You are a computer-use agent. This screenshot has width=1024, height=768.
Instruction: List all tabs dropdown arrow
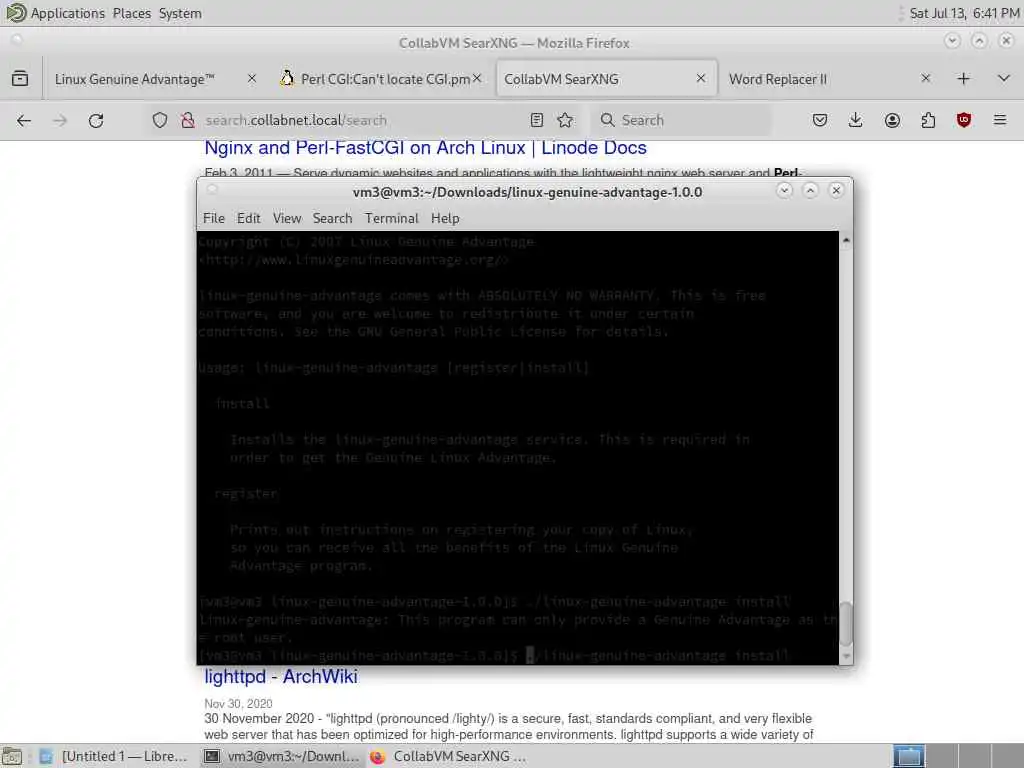(1004, 79)
